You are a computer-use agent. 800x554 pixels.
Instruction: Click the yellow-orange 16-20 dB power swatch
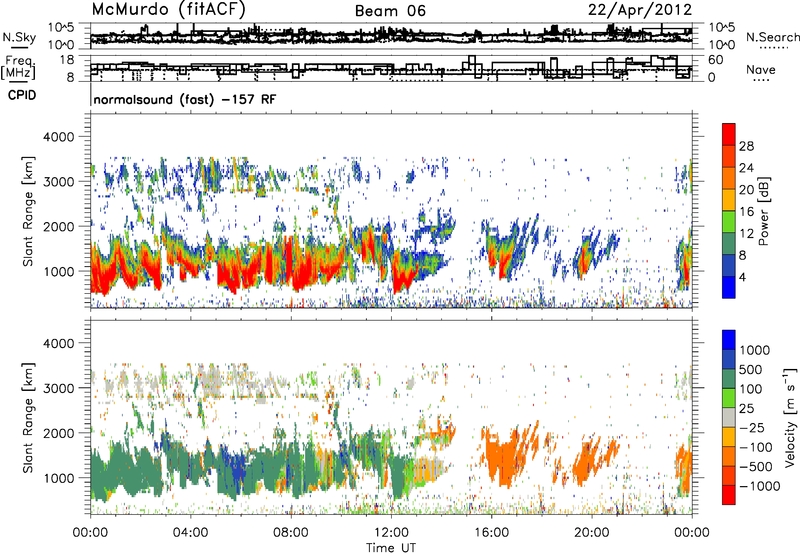coord(729,199)
